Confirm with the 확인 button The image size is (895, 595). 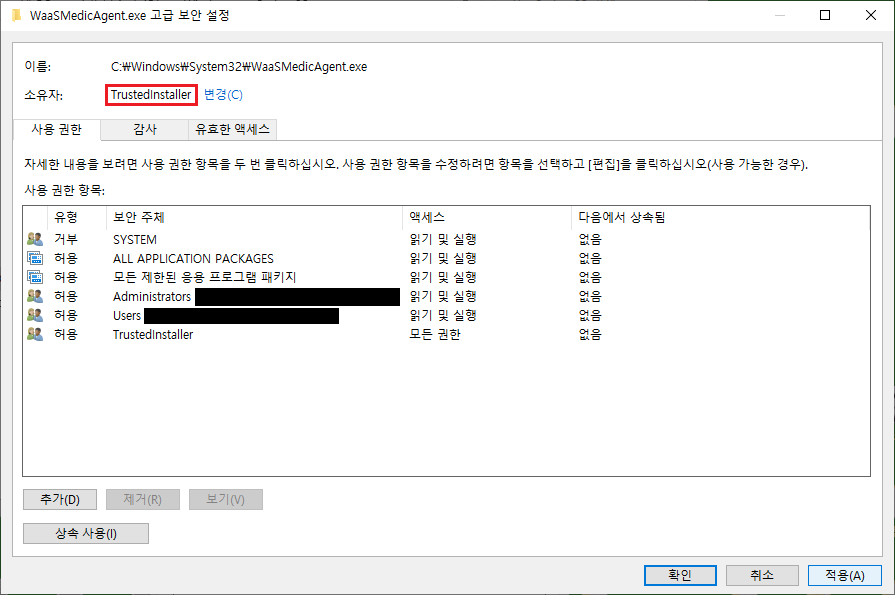pos(680,576)
